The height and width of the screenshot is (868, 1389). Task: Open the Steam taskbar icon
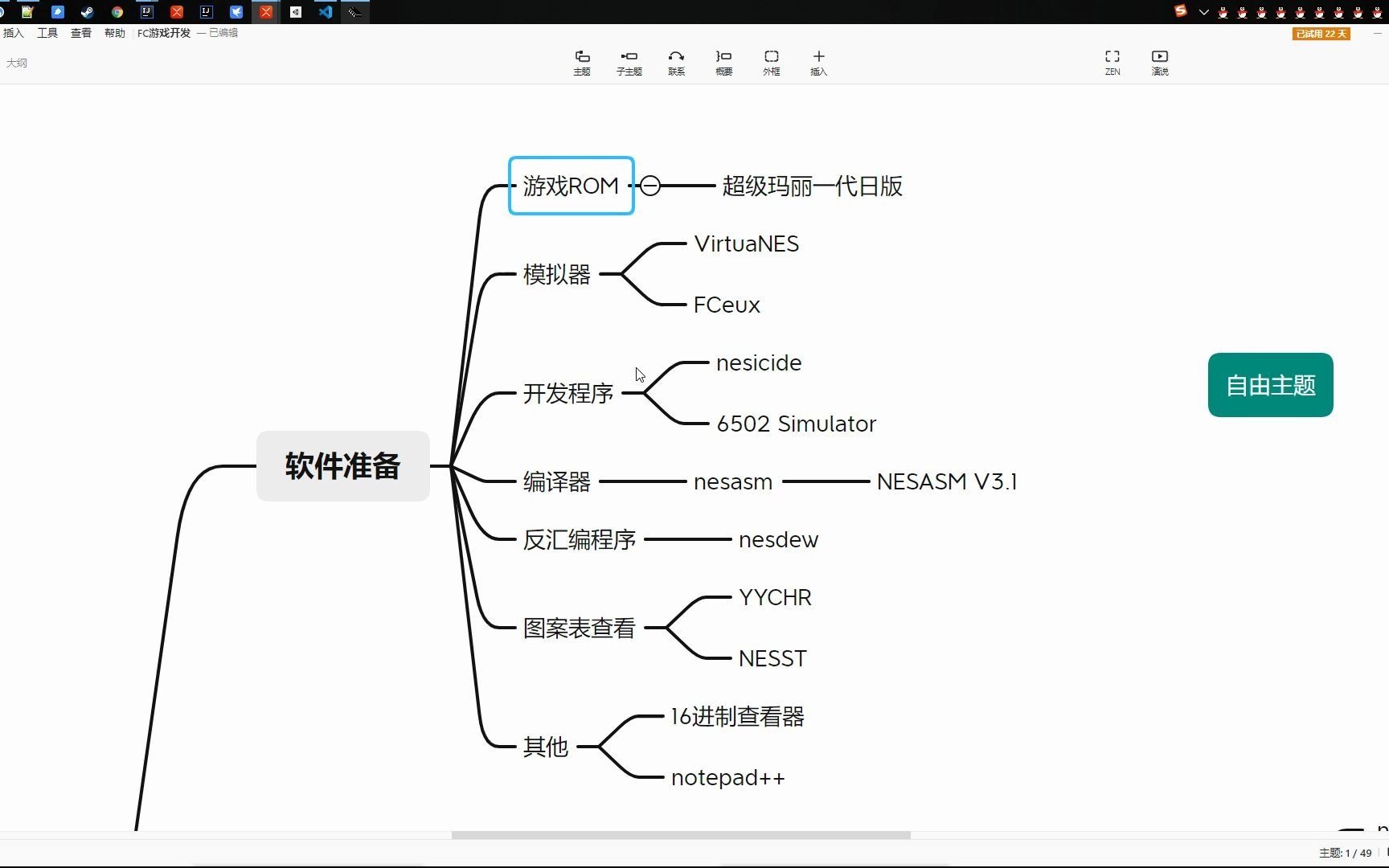pos(88,12)
